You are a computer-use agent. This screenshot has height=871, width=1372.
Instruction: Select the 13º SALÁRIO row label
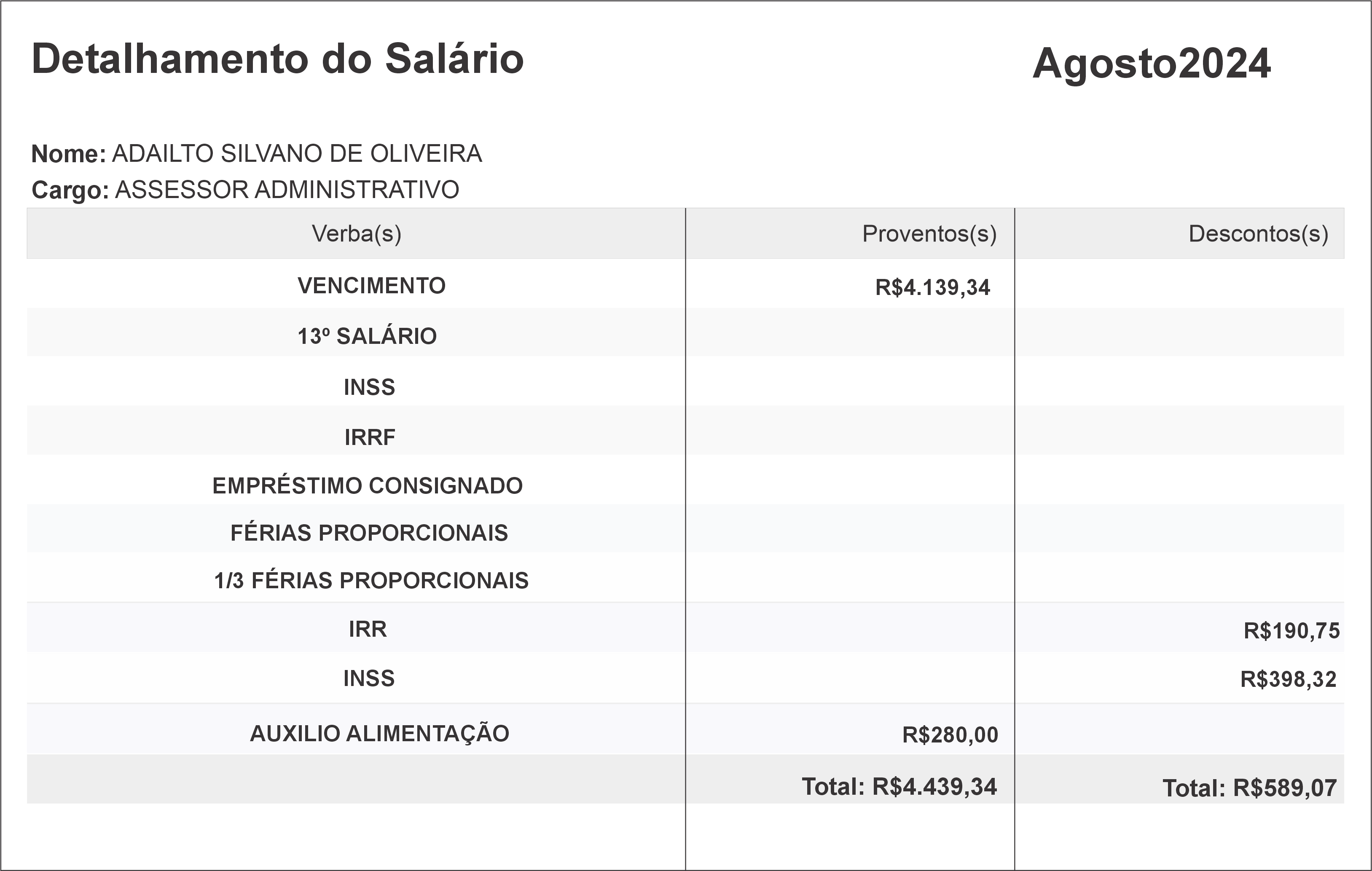tap(367, 336)
